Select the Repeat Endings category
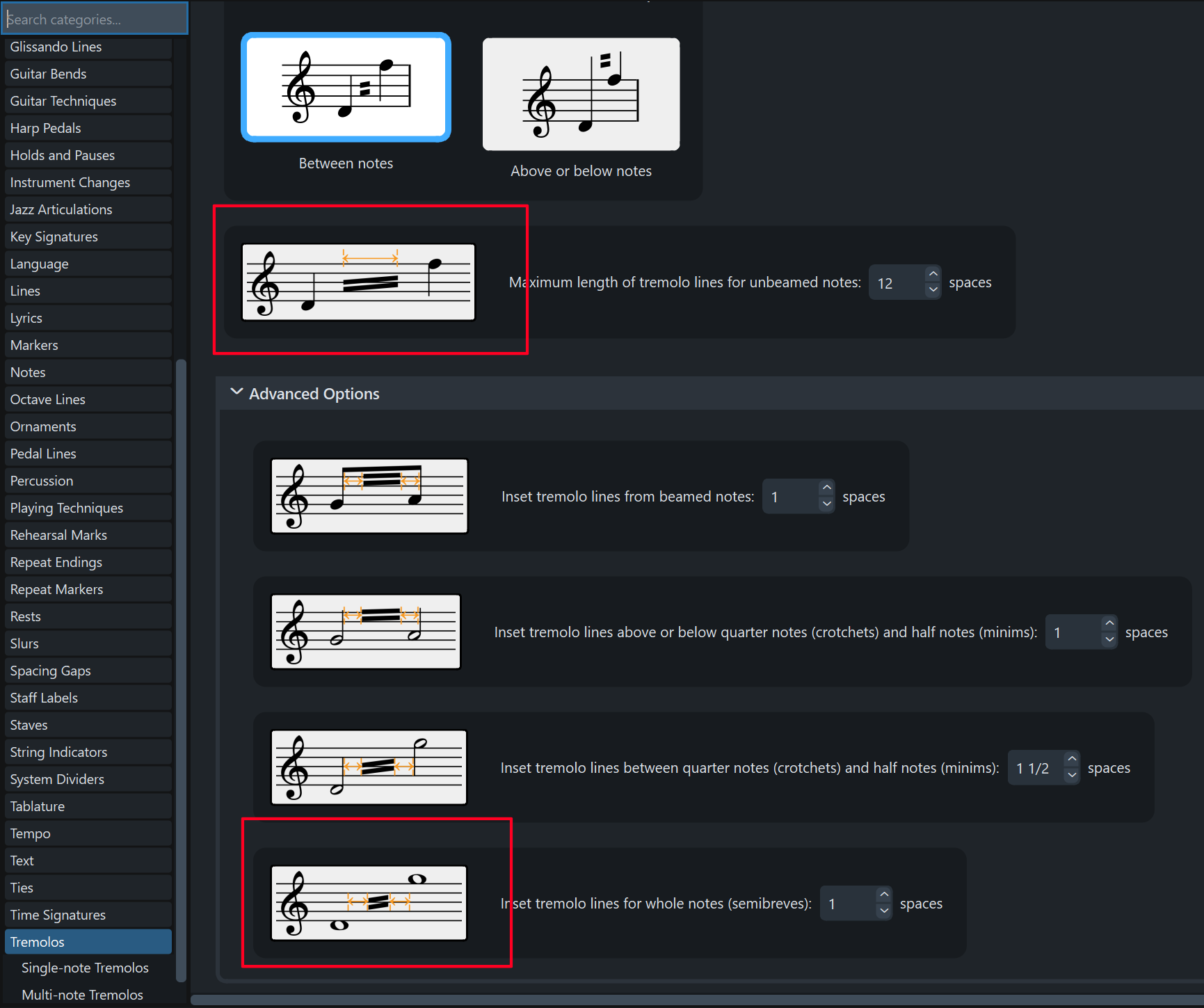1204x1008 pixels. point(88,562)
